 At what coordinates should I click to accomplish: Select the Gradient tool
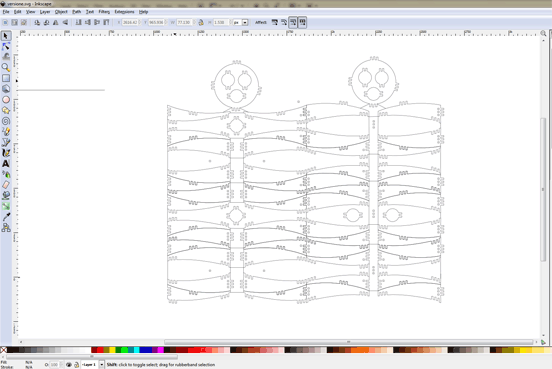6,206
